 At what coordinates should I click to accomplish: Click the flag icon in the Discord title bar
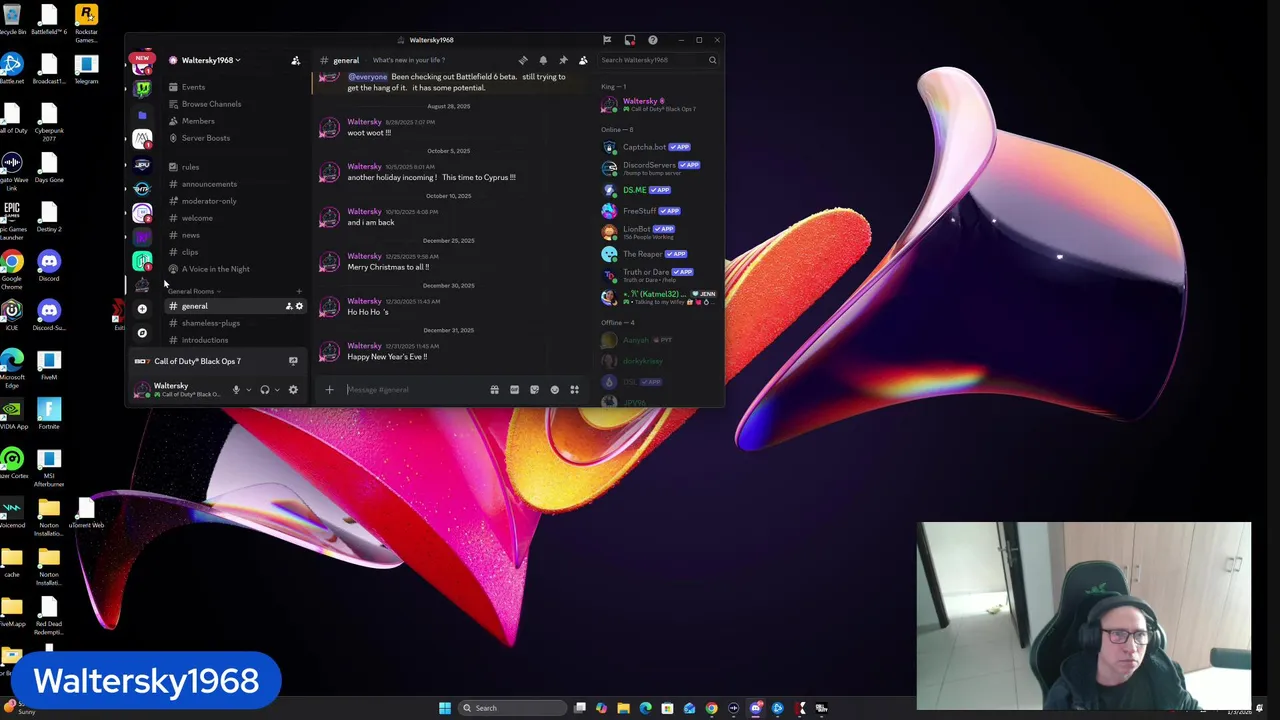[x=607, y=40]
